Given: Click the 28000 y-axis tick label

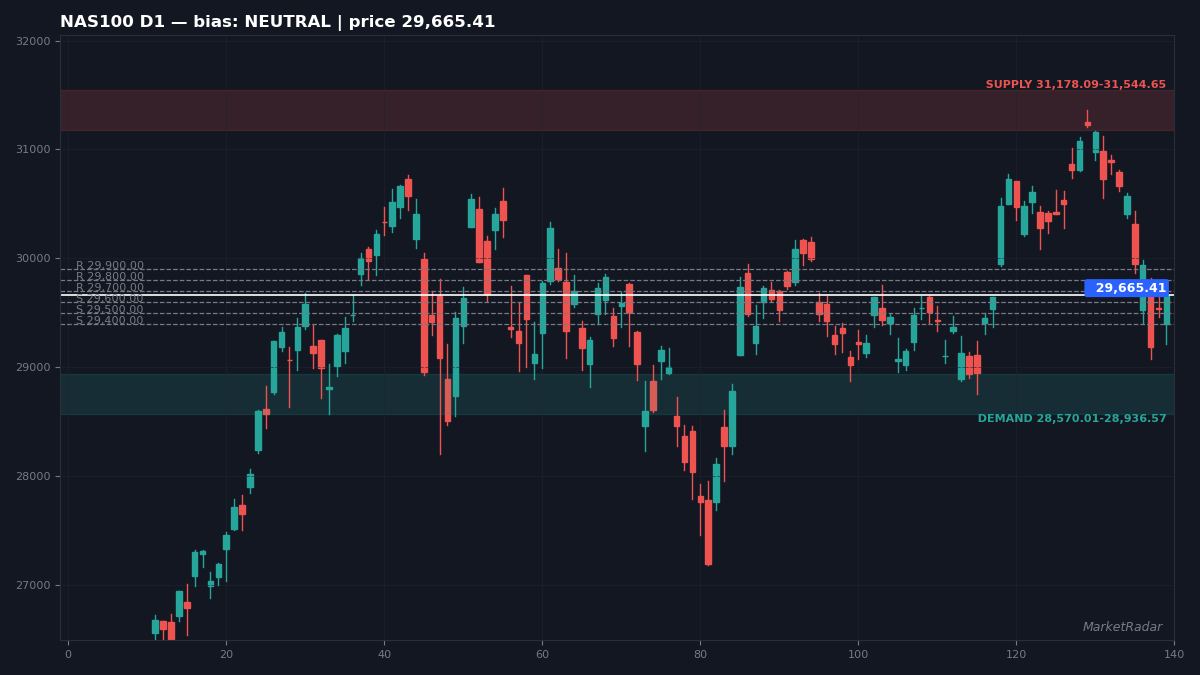Looking at the screenshot, I should [x=34, y=477].
